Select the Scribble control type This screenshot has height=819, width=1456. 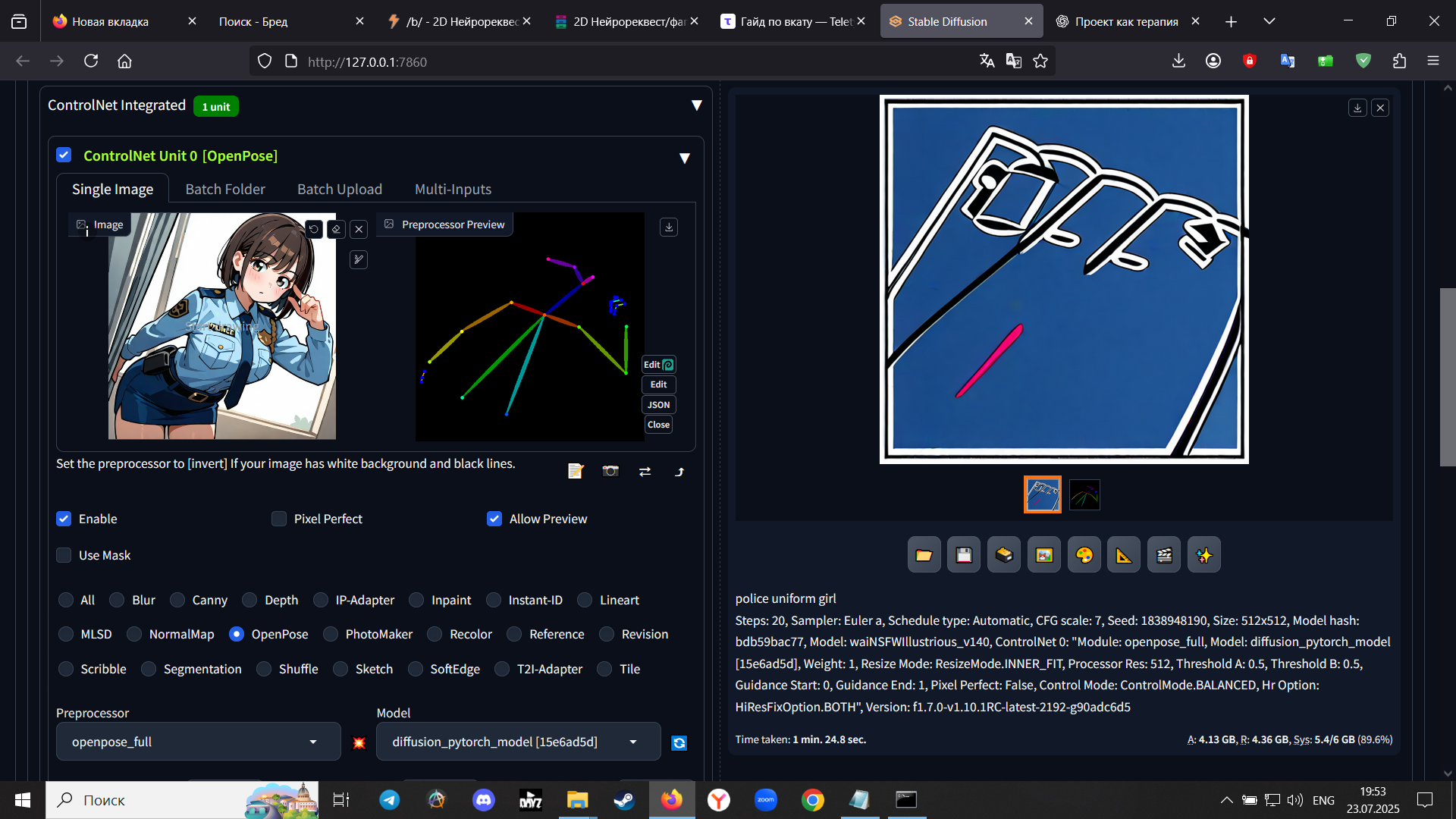pos(66,669)
